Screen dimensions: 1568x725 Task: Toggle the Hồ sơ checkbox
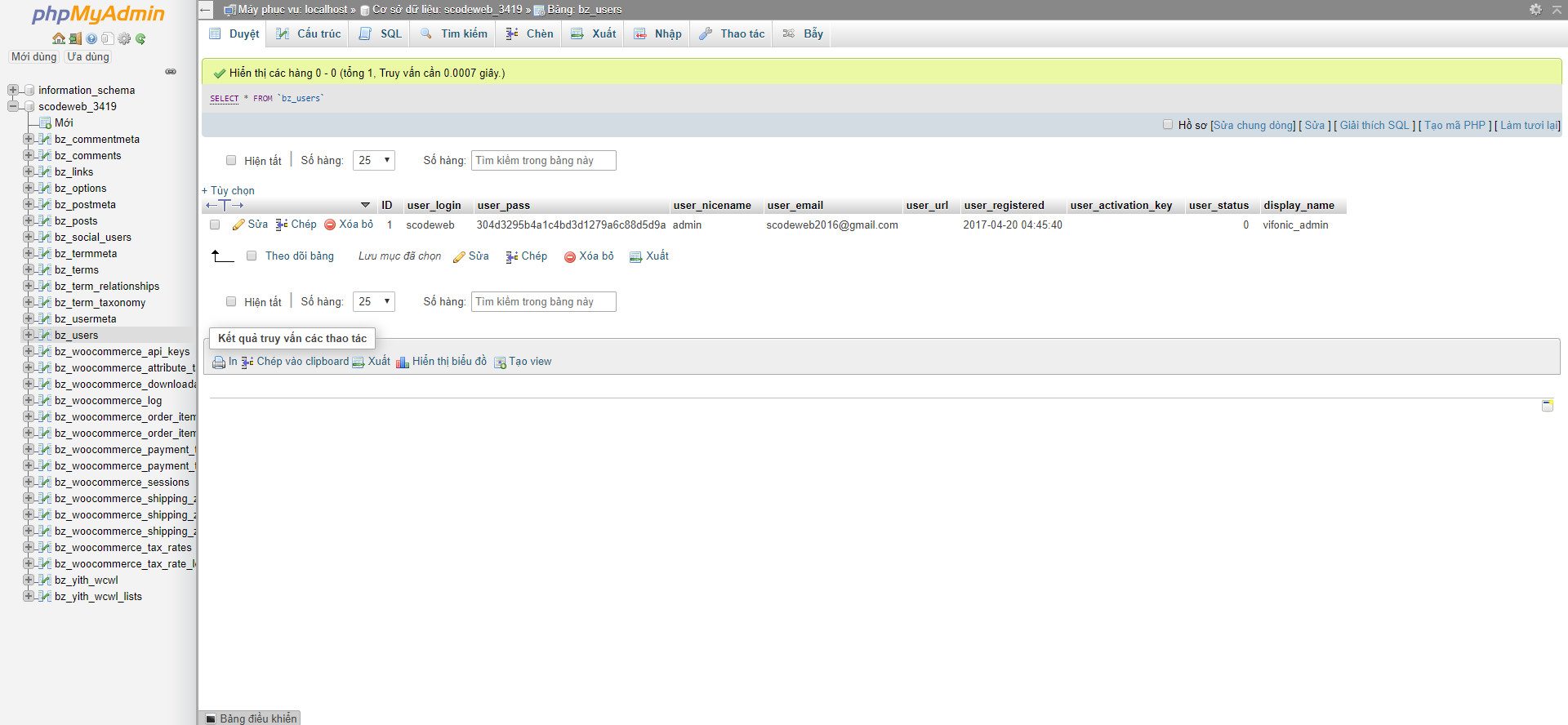1168,125
